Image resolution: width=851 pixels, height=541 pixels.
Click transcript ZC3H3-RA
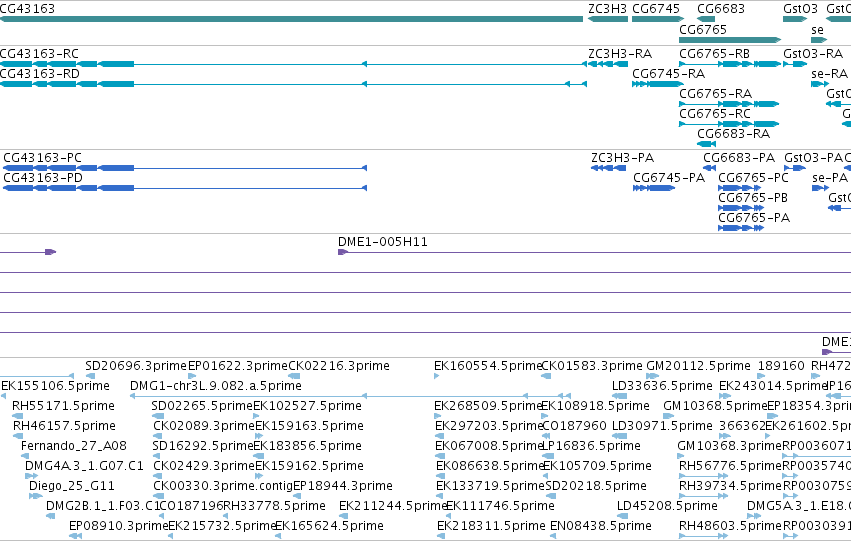[608, 64]
